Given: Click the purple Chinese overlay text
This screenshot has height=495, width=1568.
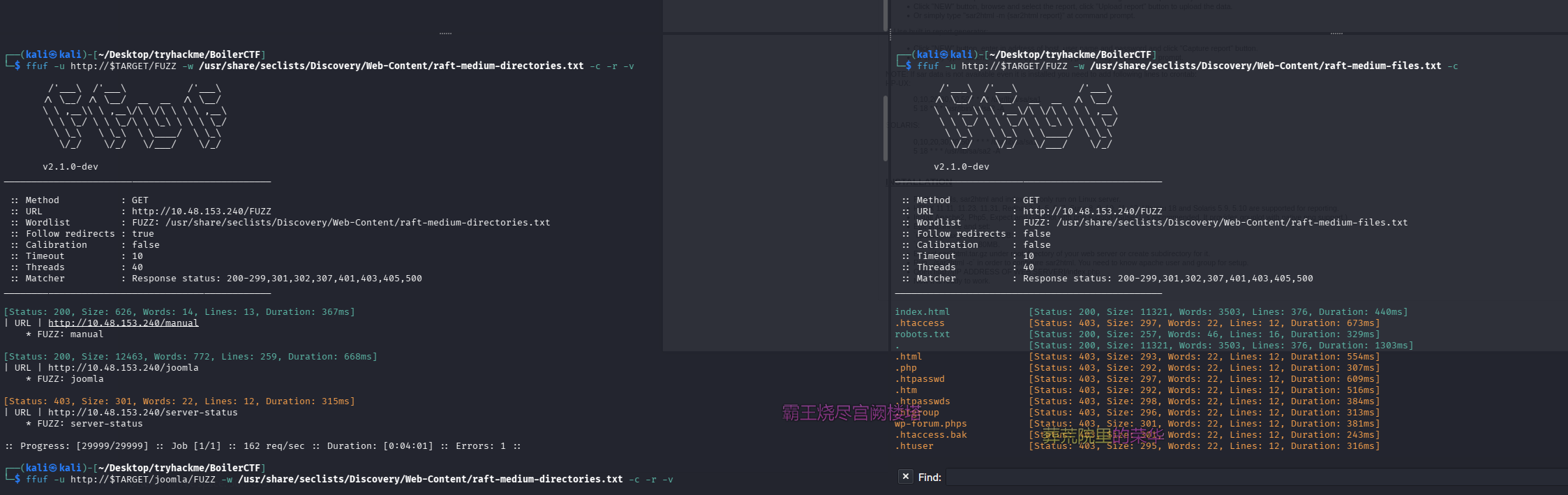Looking at the screenshot, I should point(851,413).
